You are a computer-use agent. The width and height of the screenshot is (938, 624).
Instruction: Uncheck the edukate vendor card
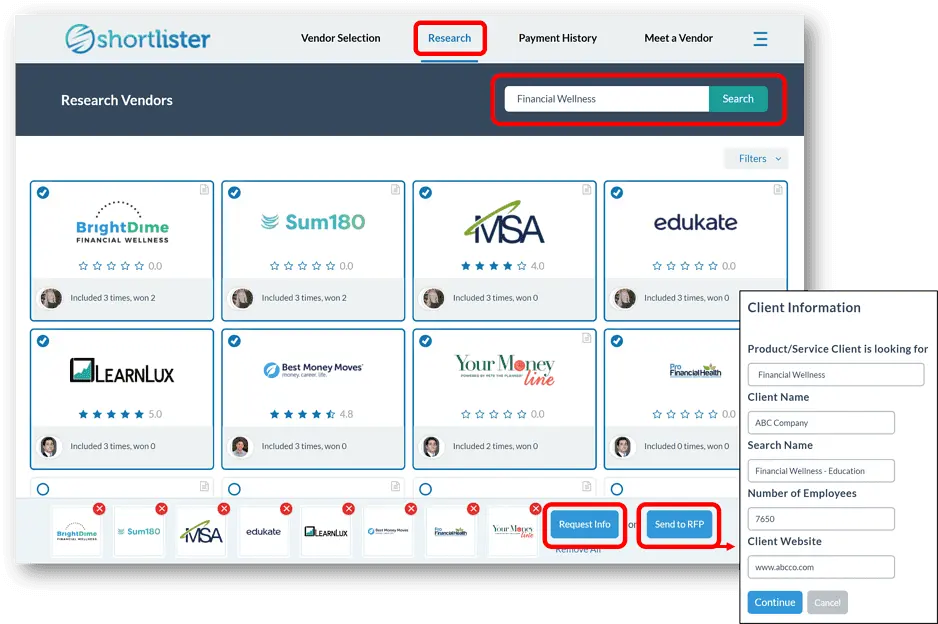point(617,193)
